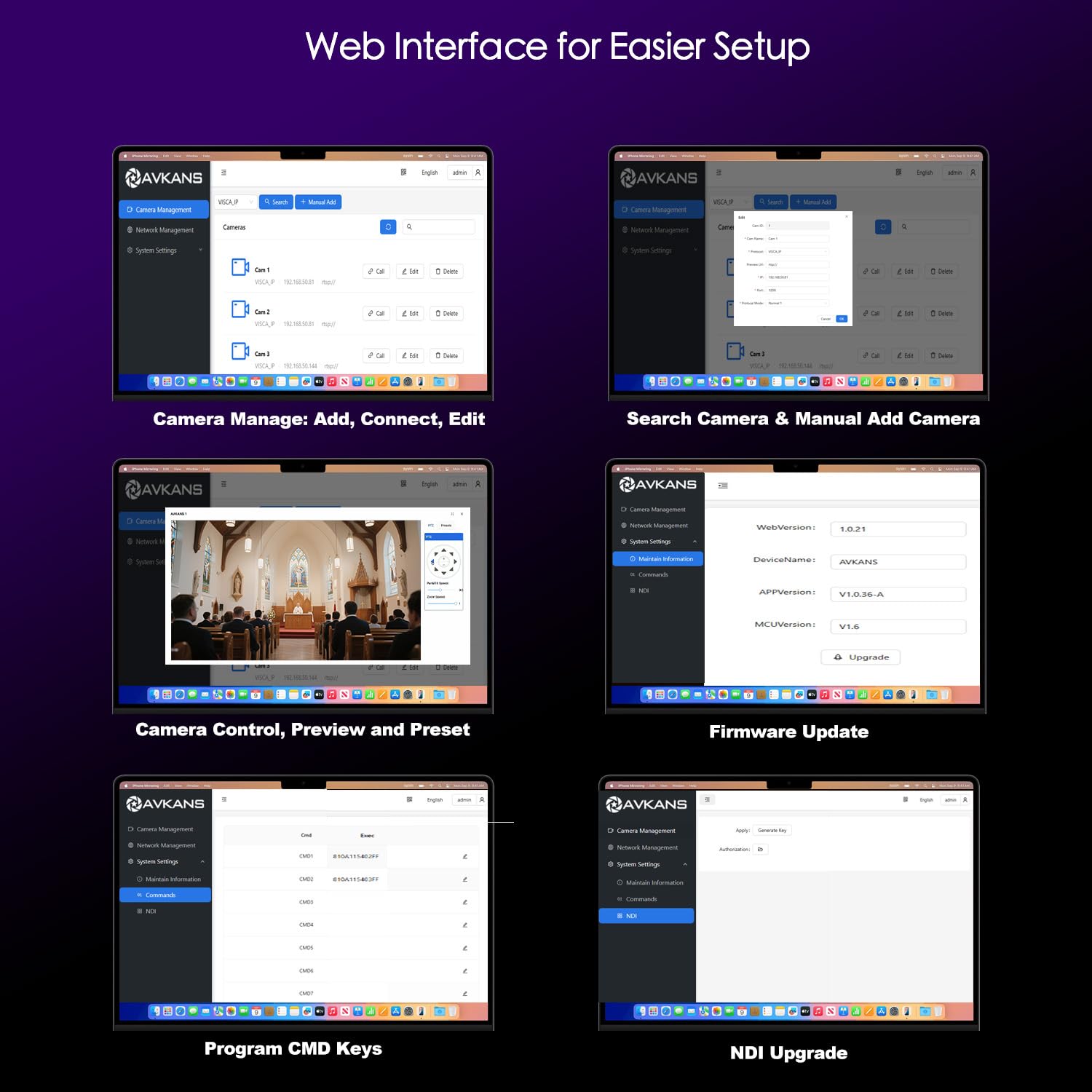Open Protocol Mode dropdown showing Normal 1
1092x1092 pixels.
point(797,303)
